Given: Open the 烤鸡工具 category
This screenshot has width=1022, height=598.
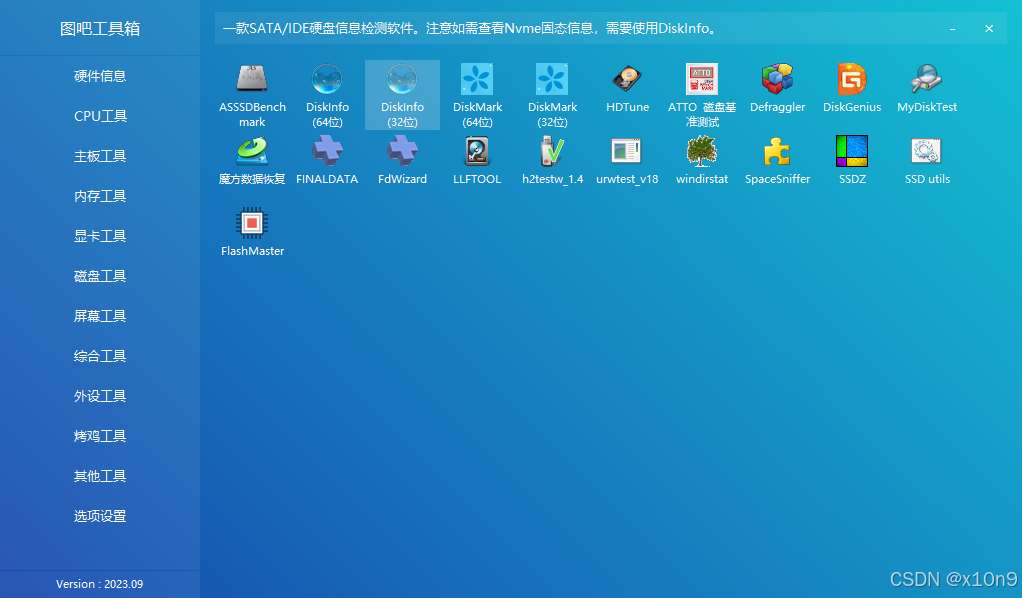Looking at the screenshot, I should (x=100, y=436).
